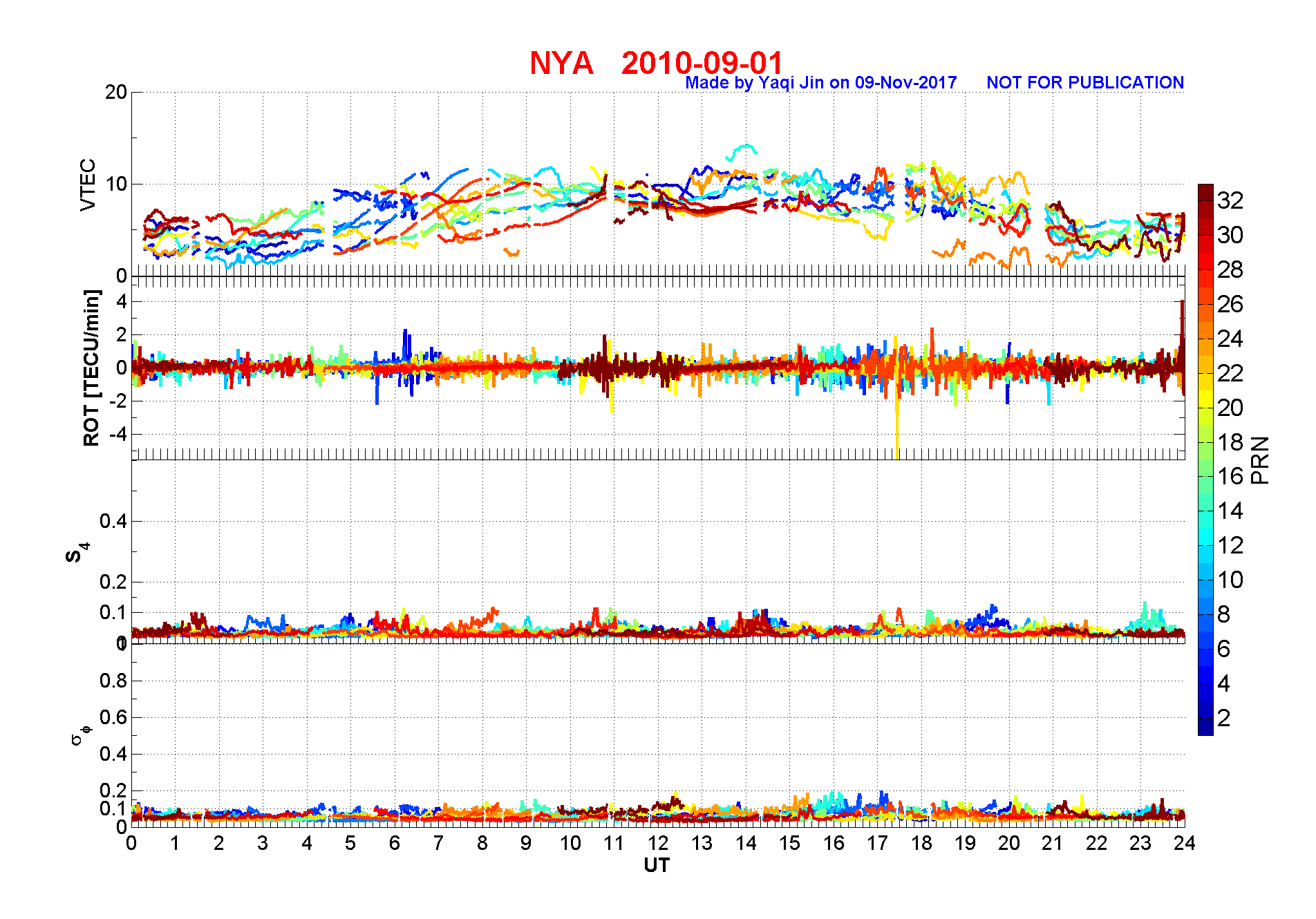Click S4 y-axis tick label 0.4
Image resolution: width=1316 pixels, height=919 pixels.
(113, 521)
